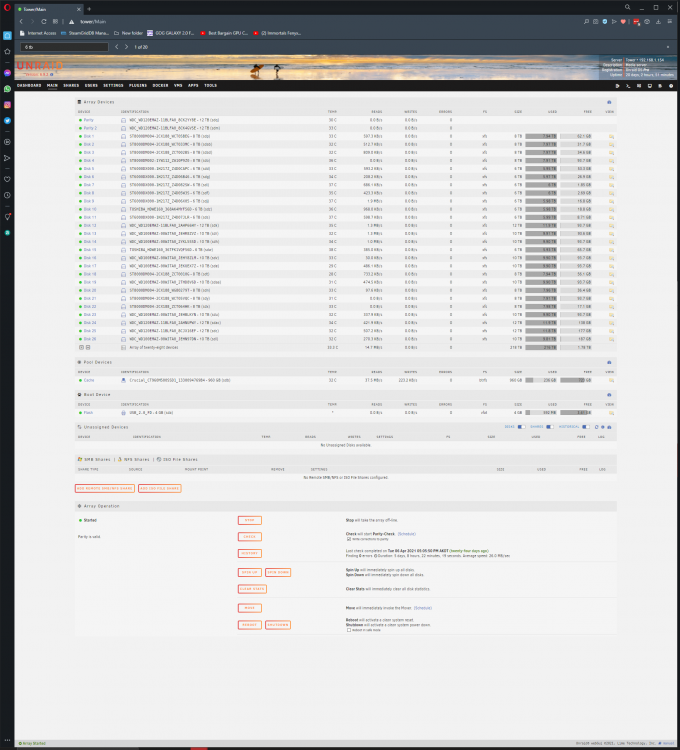Open the Shares tab

point(71,86)
